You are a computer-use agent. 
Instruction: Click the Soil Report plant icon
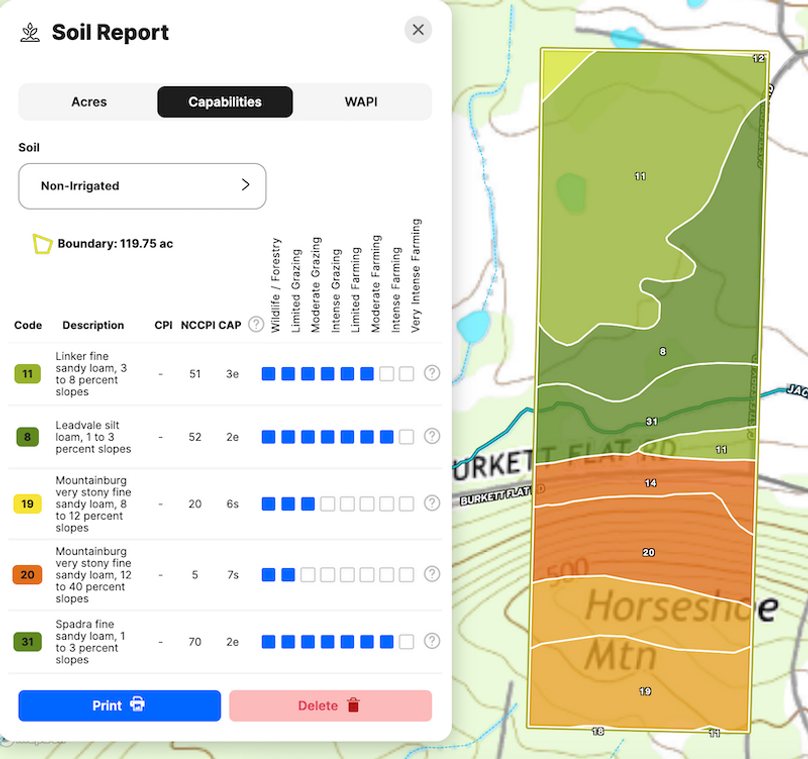click(x=30, y=32)
